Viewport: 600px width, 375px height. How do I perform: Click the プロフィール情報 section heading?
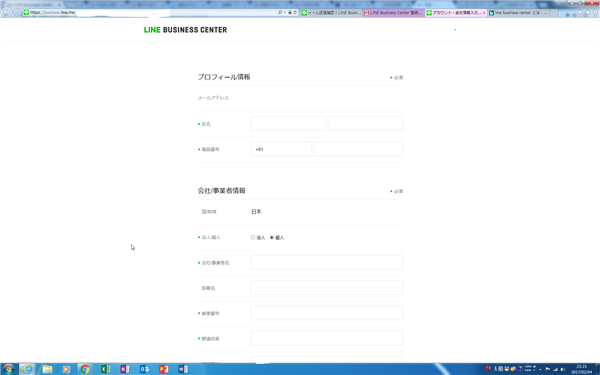coord(224,77)
